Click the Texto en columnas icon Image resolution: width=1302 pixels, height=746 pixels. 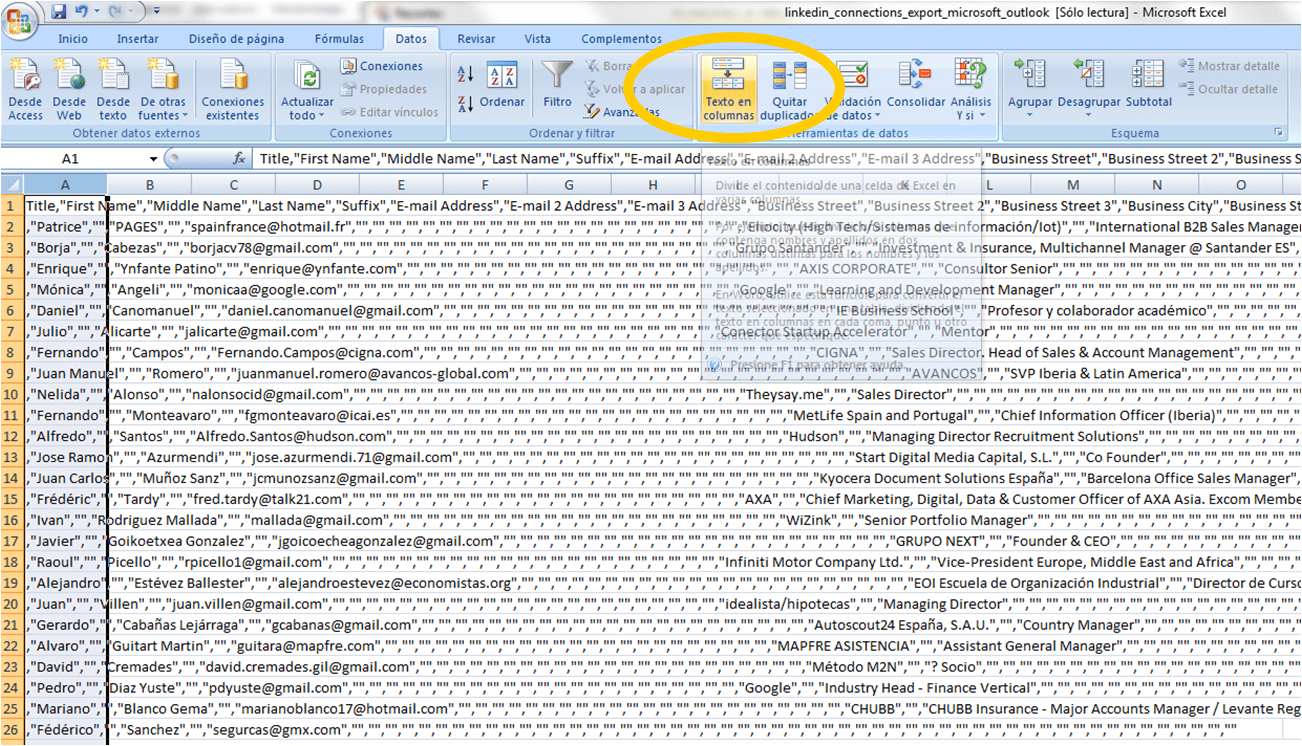click(x=727, y=77)
